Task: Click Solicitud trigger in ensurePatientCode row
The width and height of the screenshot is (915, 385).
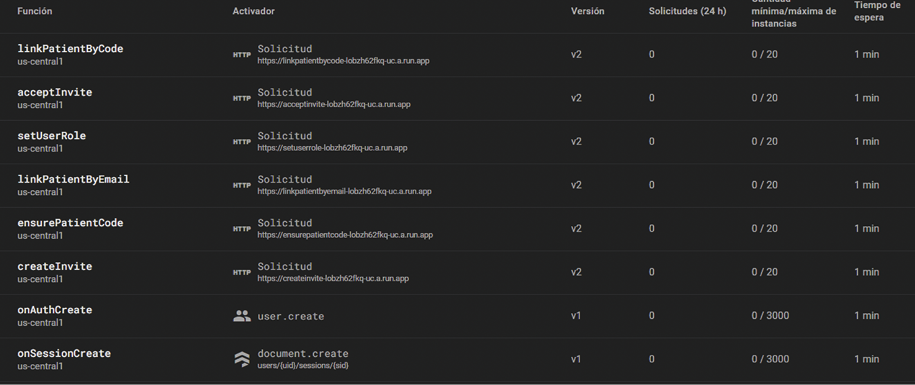Action: [285, 223]
